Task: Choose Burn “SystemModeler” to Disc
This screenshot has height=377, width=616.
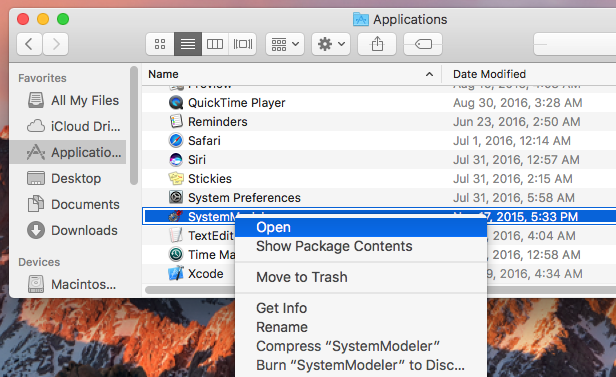Action: pos(361,365)
